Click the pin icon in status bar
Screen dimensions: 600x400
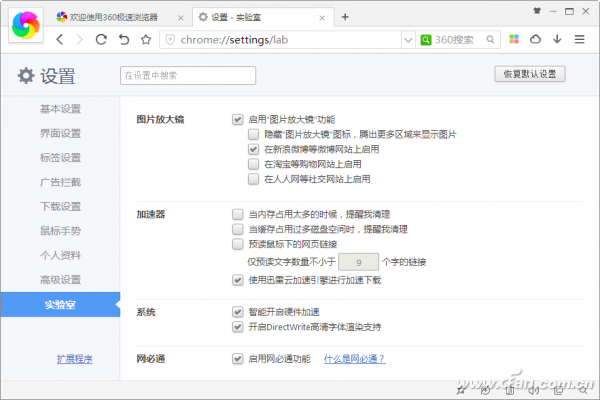pyautogui.click(x=461, y=390)
